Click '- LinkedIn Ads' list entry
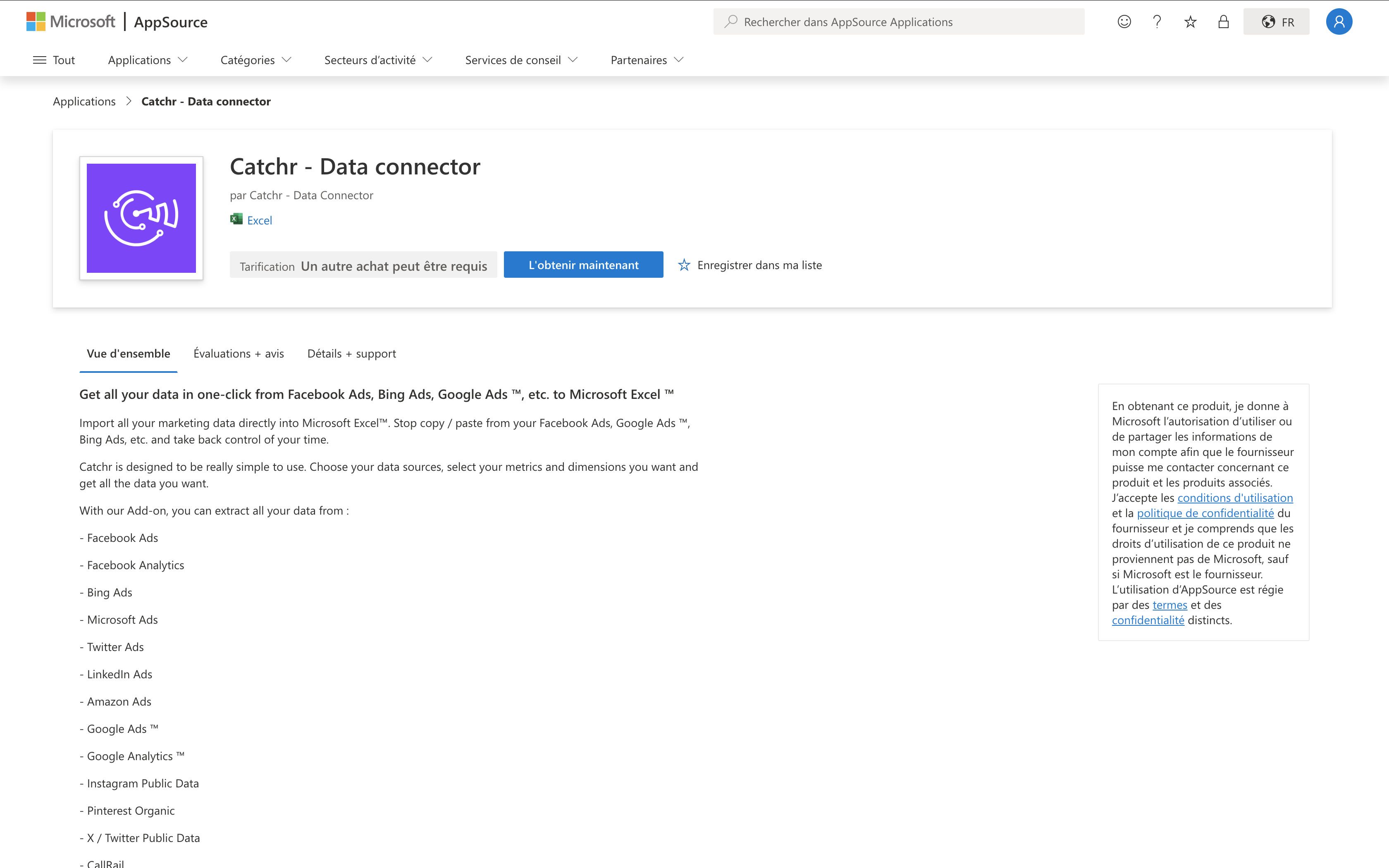1389x868 pixels. point(116,674)
